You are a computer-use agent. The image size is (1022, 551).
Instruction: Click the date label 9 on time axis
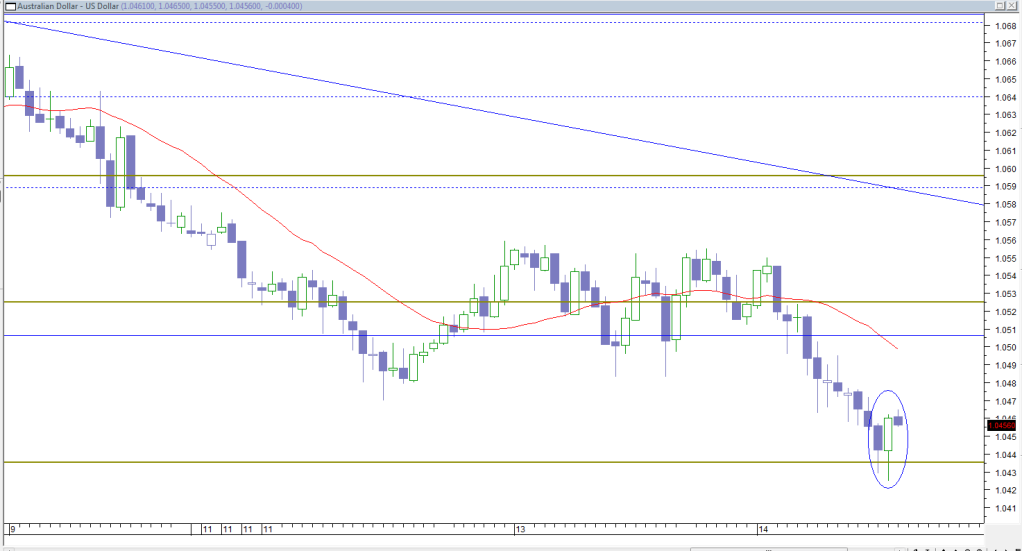12,529
